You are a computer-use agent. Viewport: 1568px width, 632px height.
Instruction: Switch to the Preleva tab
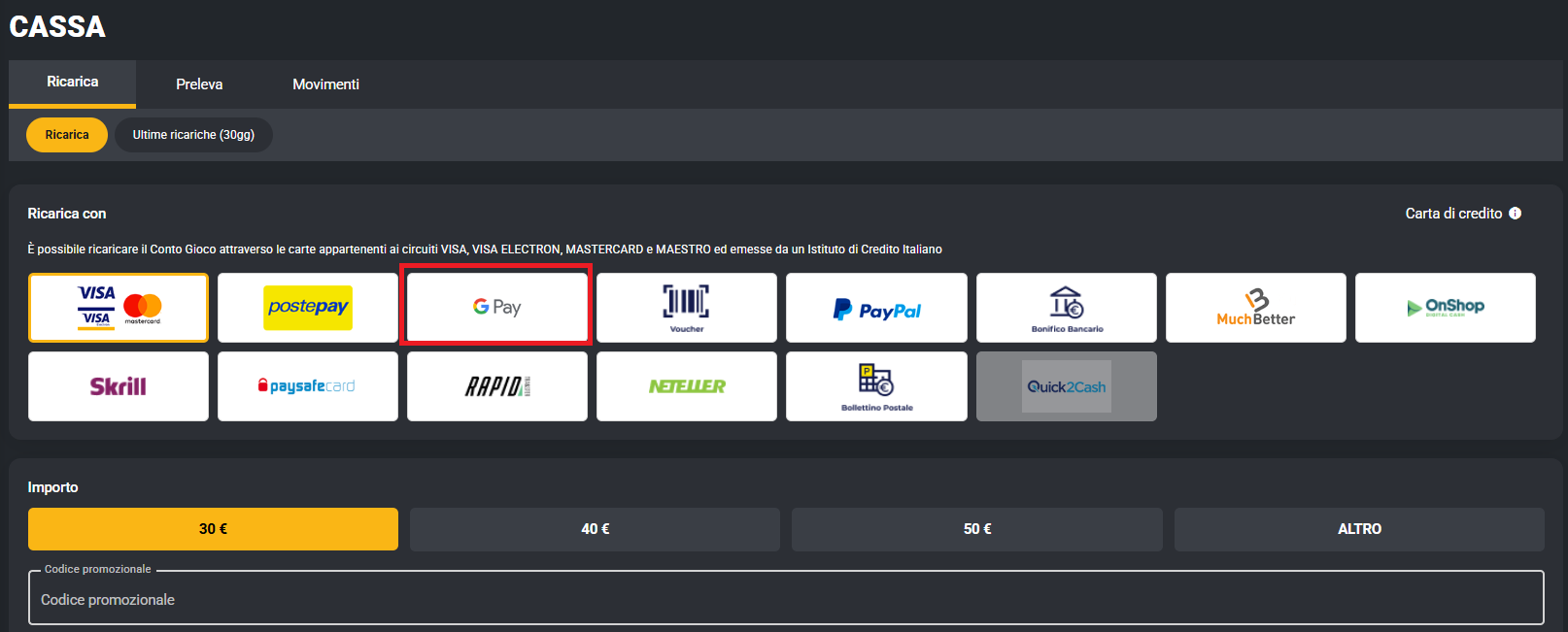point(199,84)
